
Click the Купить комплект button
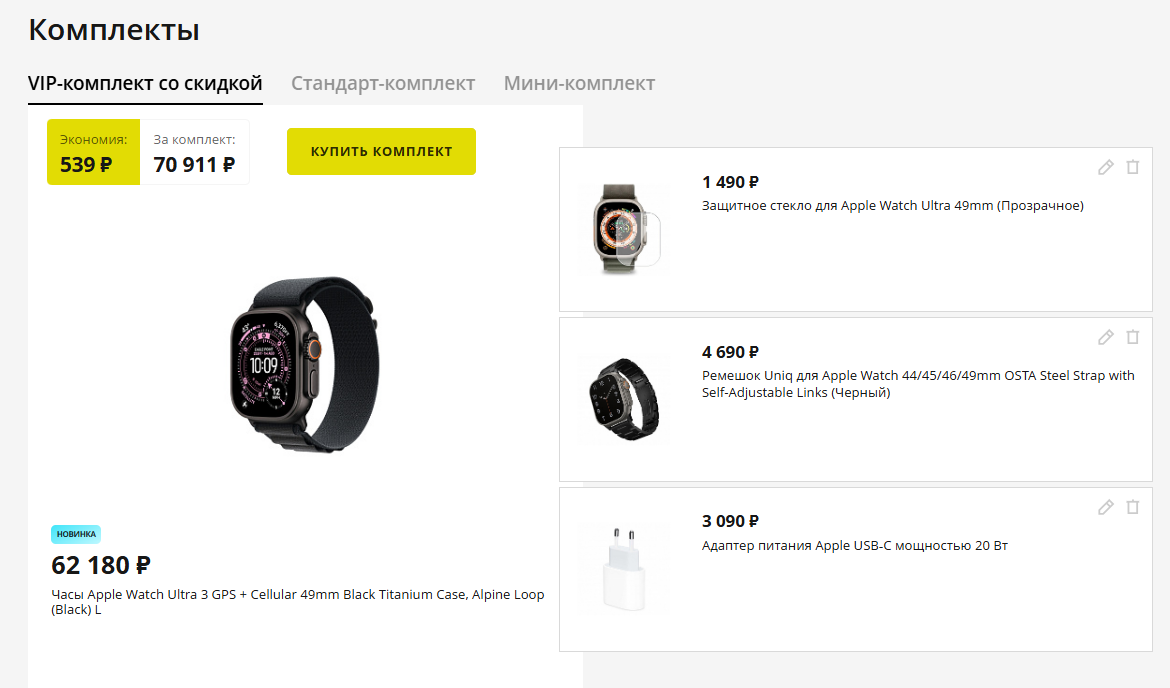(381, 151)
